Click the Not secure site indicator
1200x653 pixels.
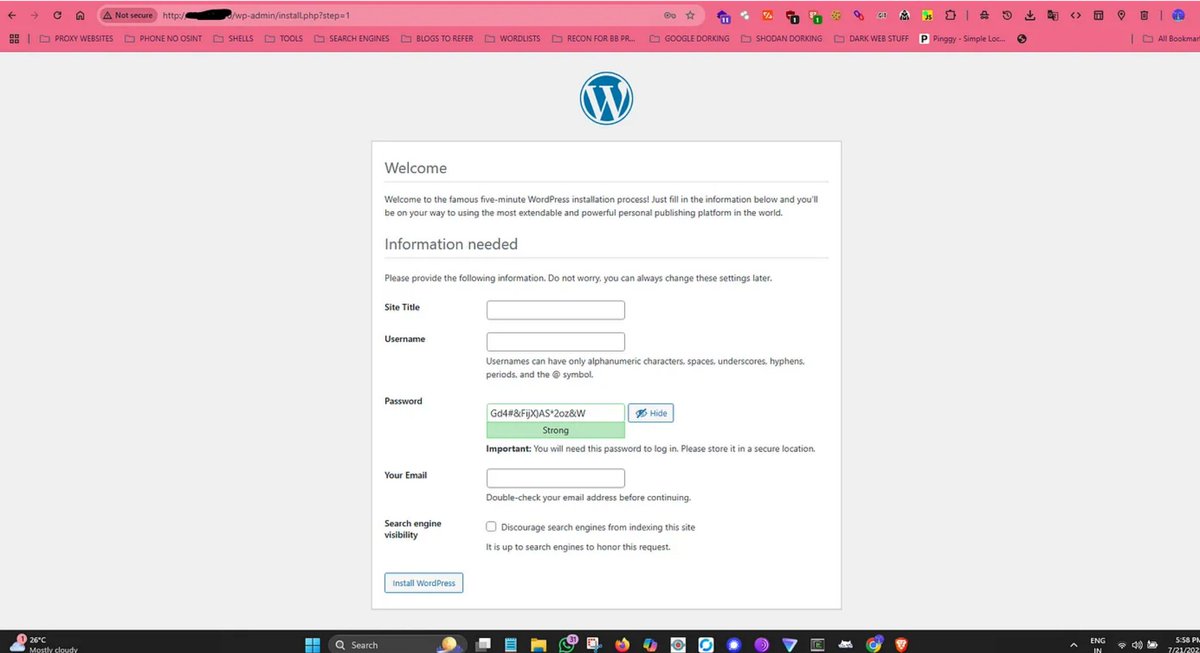point(128,15)
